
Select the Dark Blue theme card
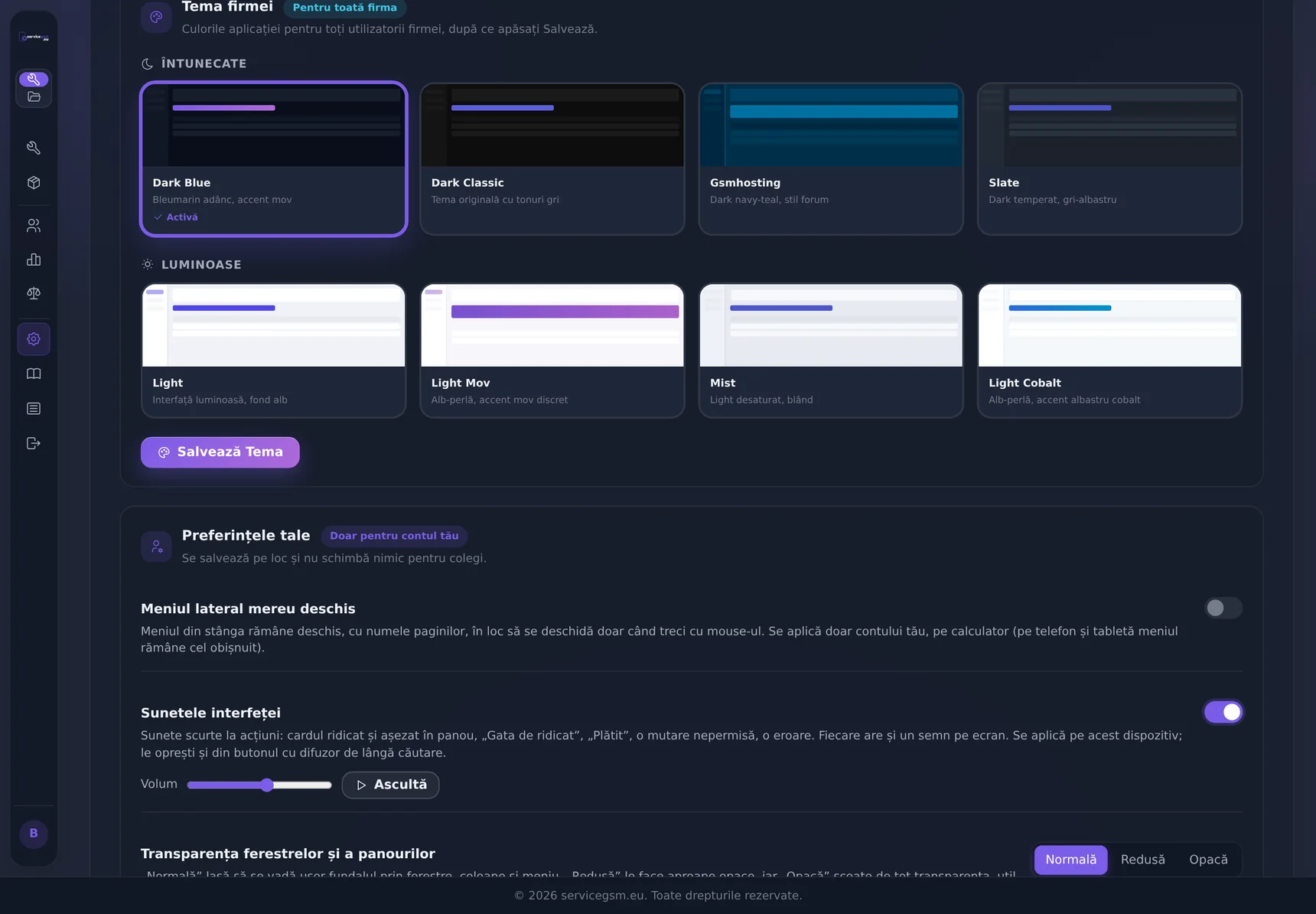274,159
